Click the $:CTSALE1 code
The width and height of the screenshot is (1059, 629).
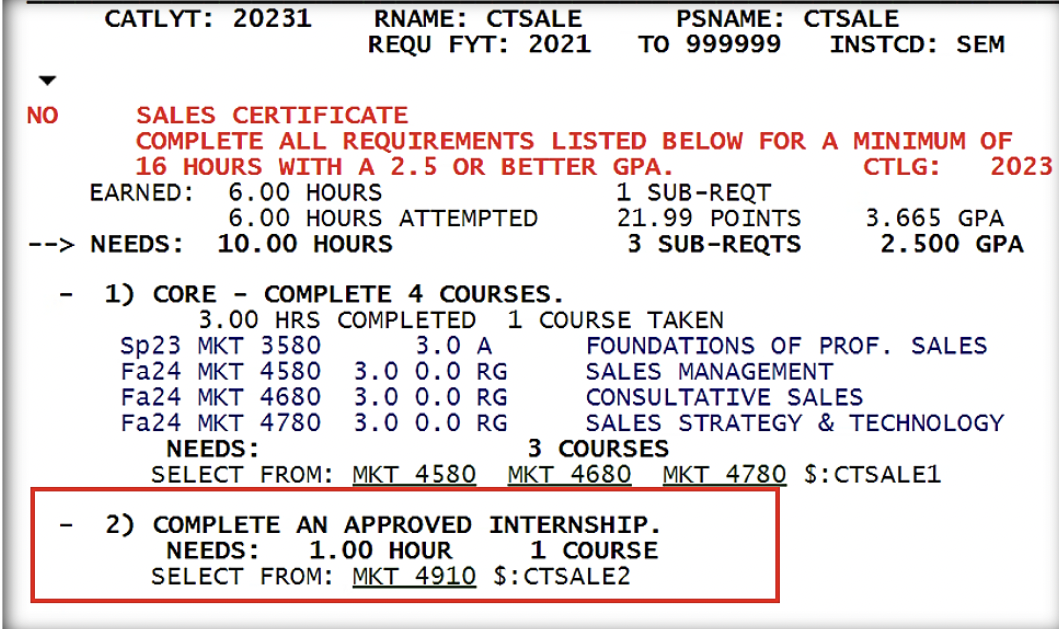click(x=872, y=473)
